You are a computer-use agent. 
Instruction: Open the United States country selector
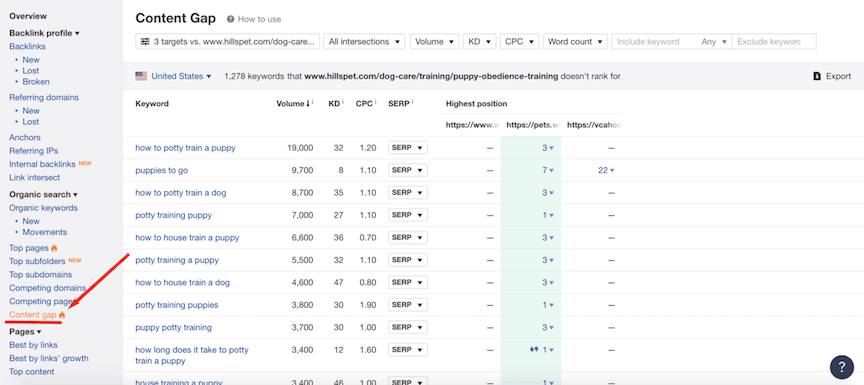(x=181, y=77)
